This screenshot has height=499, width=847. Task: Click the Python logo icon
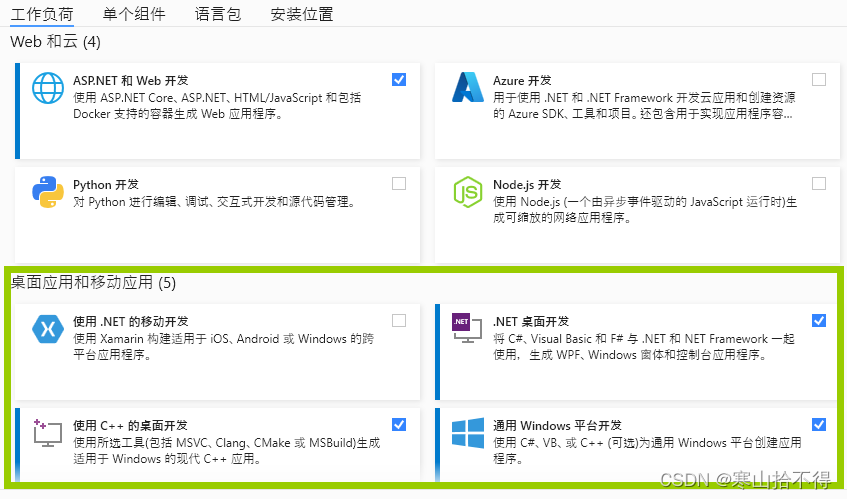coord(48,192)
